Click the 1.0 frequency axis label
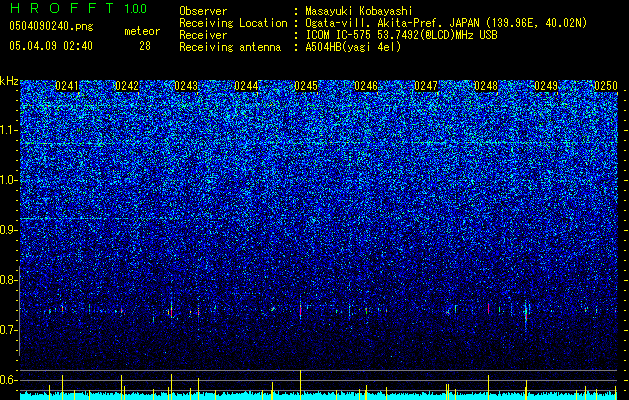This screenshot has width=629, height=400. 8,180
